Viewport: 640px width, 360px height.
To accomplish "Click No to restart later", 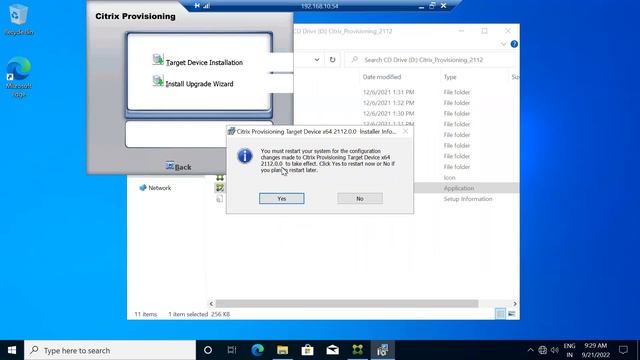I will [360, 198].
